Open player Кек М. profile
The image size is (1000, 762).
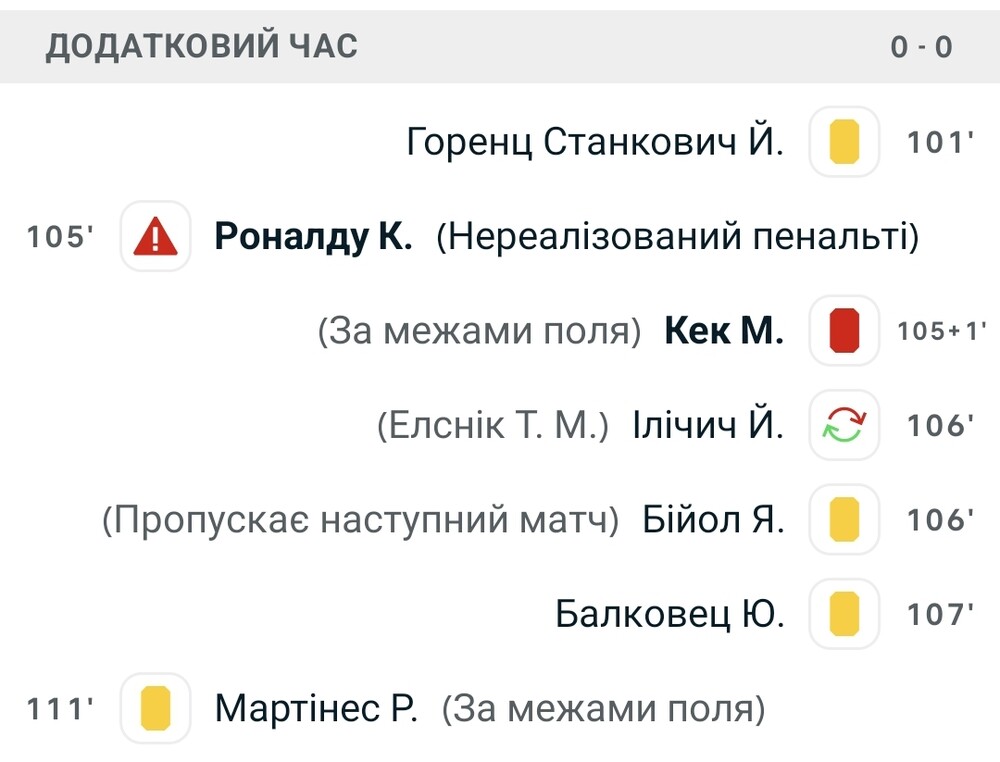pos(723,331)
